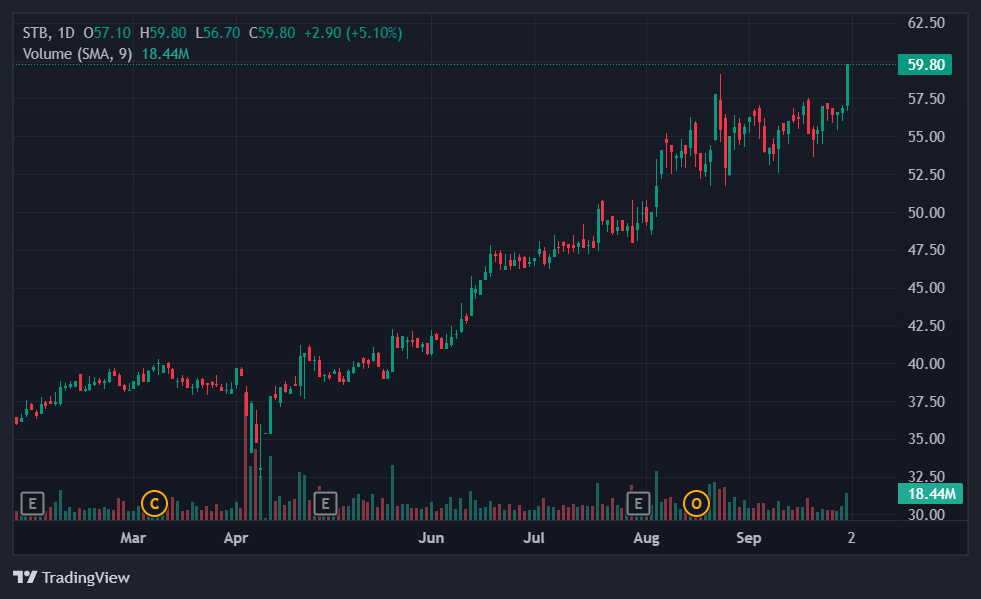The height and width of the screenshot is (599, 981).
Task: Open the orange O marker after August
Action: tap(696, 502)
